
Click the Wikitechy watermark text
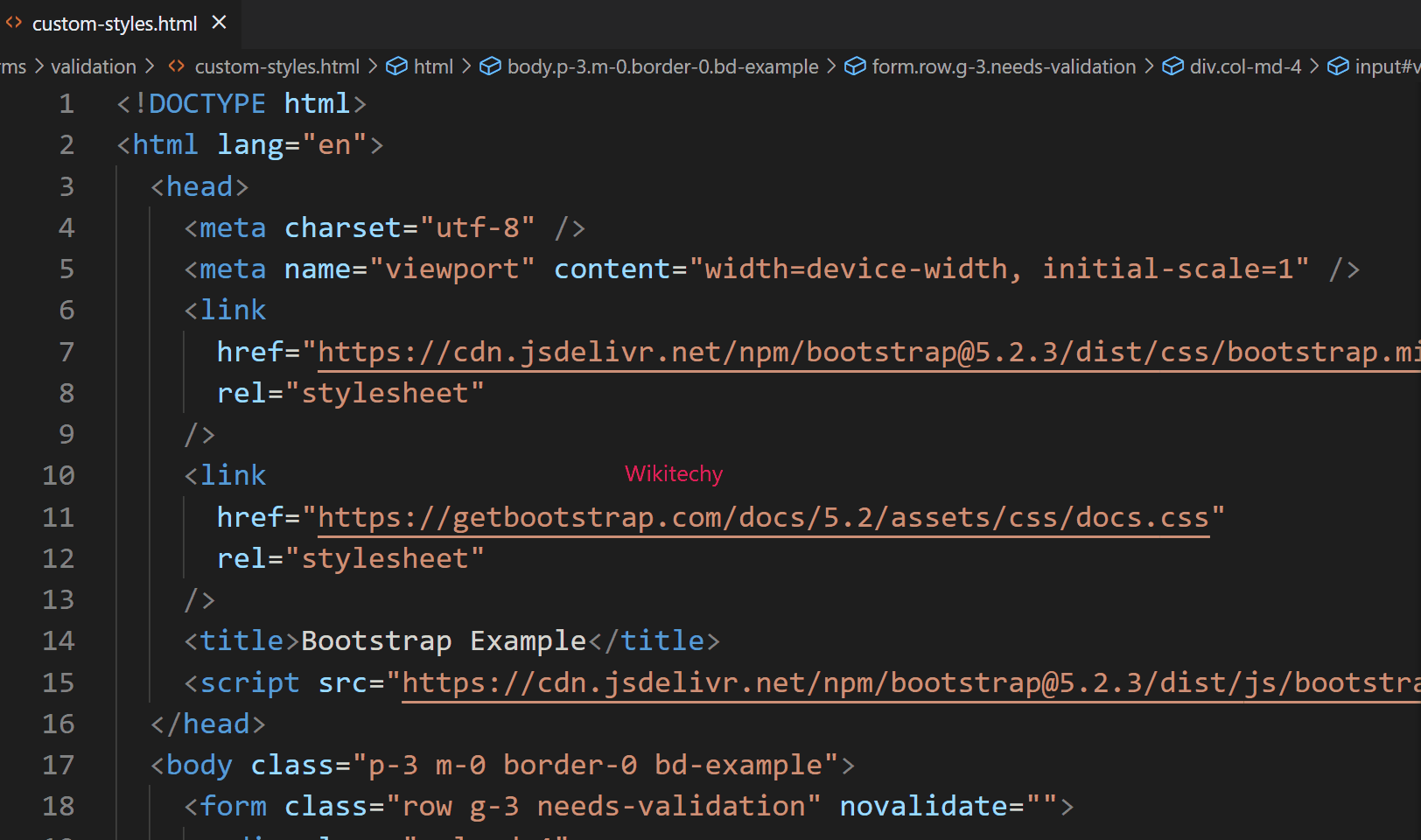pyautogui.click(x=673, y=473)
